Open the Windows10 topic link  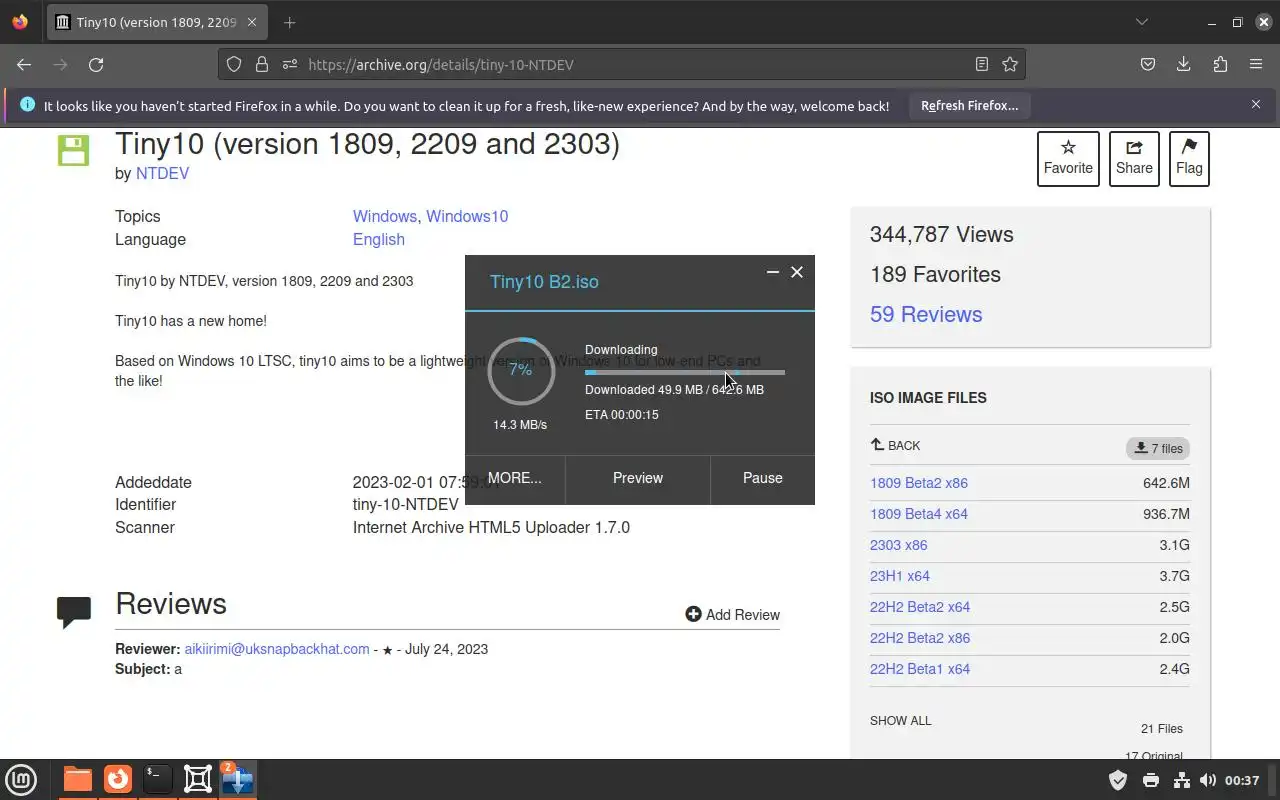467,216
